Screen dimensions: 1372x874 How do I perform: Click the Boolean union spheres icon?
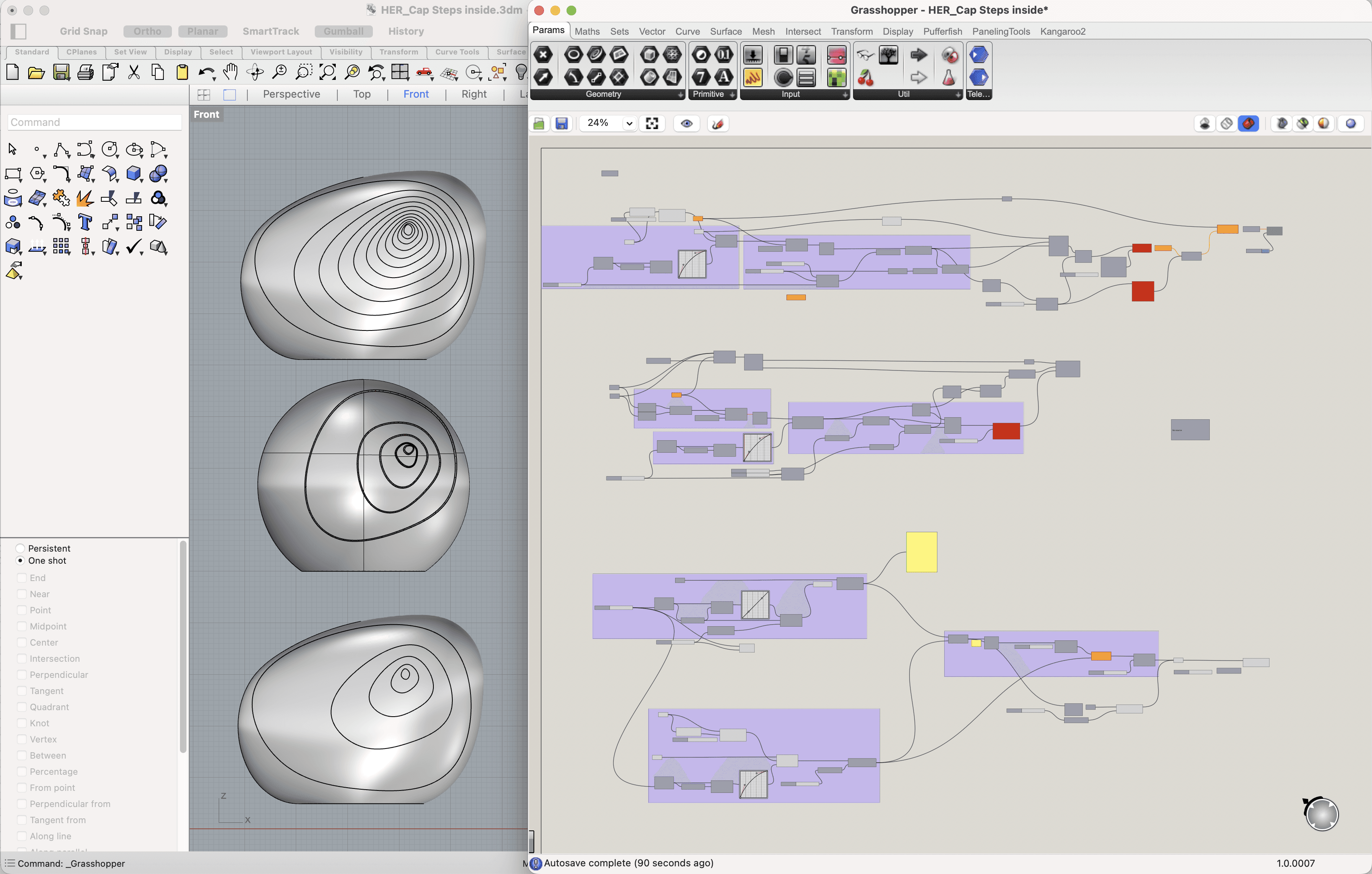[x=158, y=173]
